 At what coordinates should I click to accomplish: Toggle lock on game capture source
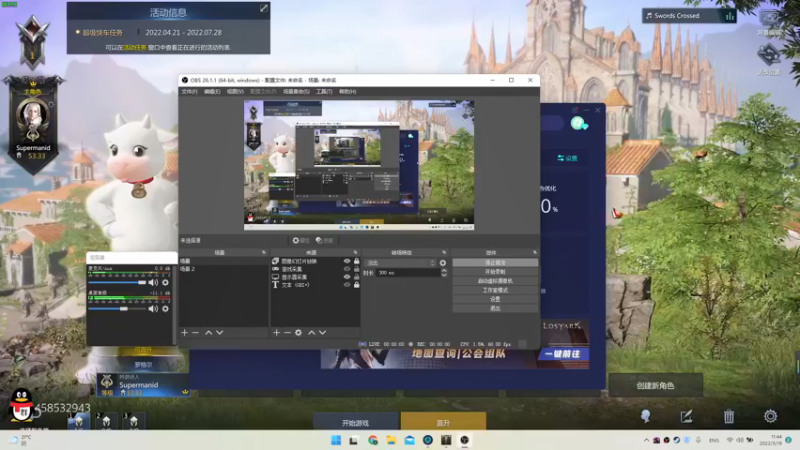(x=357, y=269)
